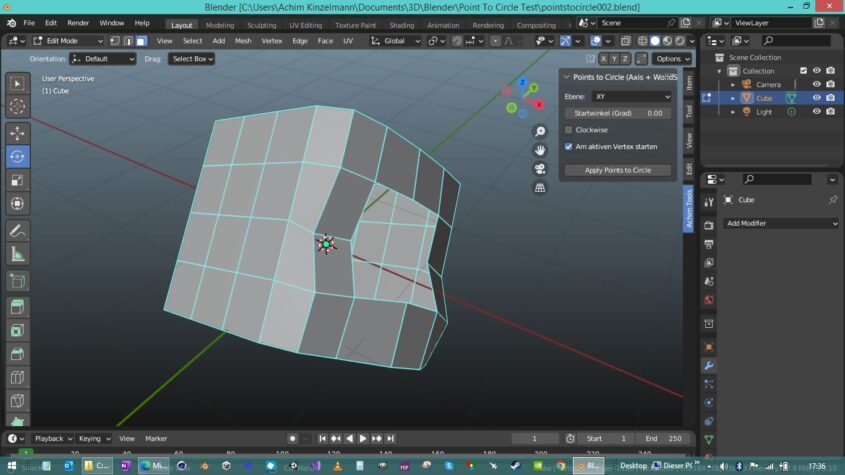The height and width of the screenshot is (475, 845).
Task: Open the Edit Mode dropdown
Action: 67,41
